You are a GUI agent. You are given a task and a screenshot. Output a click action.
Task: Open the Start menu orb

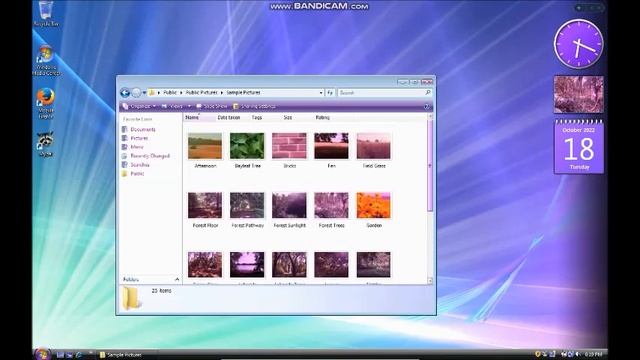pyautogui.click(x=42, y=354)
